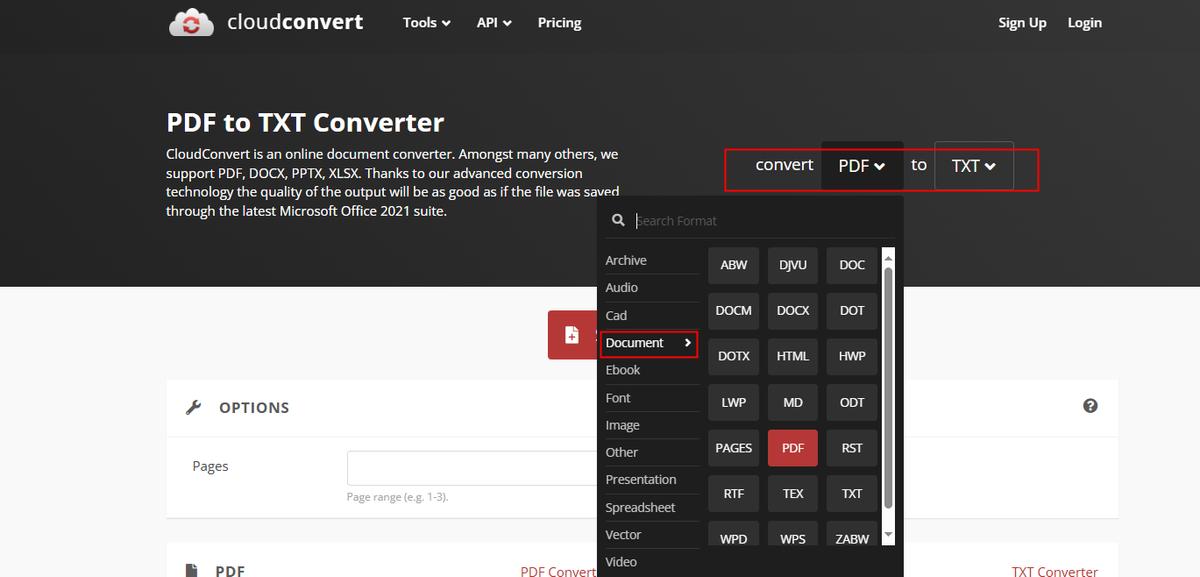Viewport: 1200px width, 577px height.
Task: Expand the PDF source format dropdown
Action: 862,166
